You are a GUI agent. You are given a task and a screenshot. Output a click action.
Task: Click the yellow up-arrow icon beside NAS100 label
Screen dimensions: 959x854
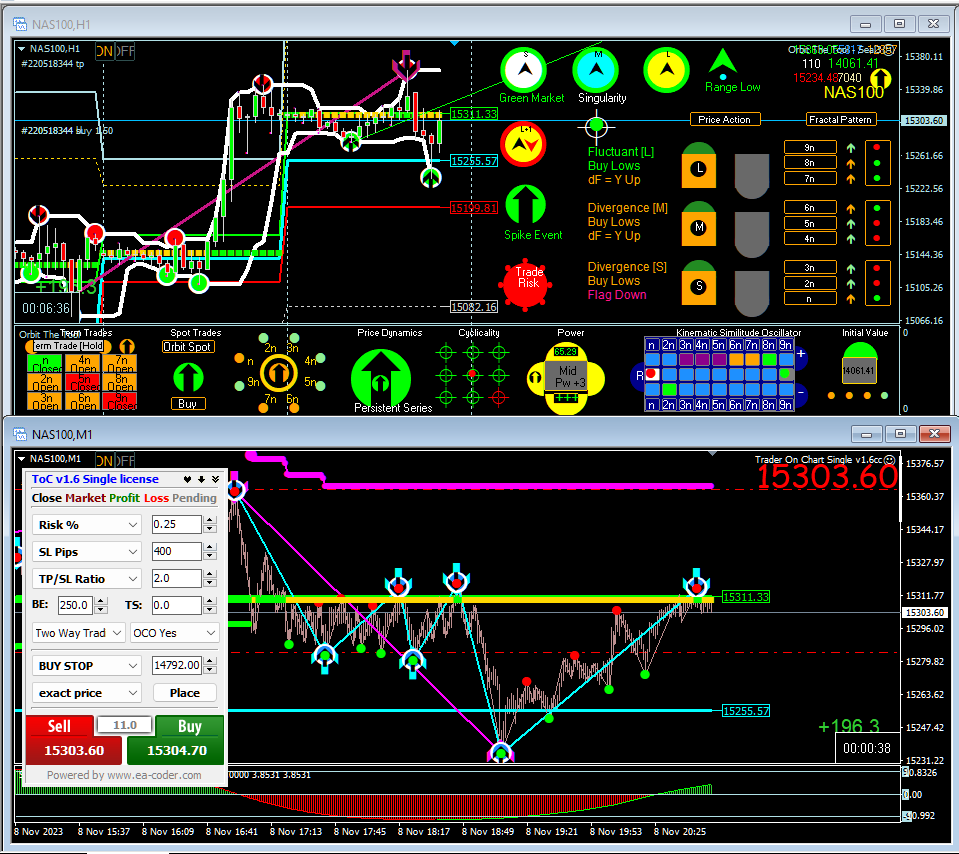[x=880, y=78]
